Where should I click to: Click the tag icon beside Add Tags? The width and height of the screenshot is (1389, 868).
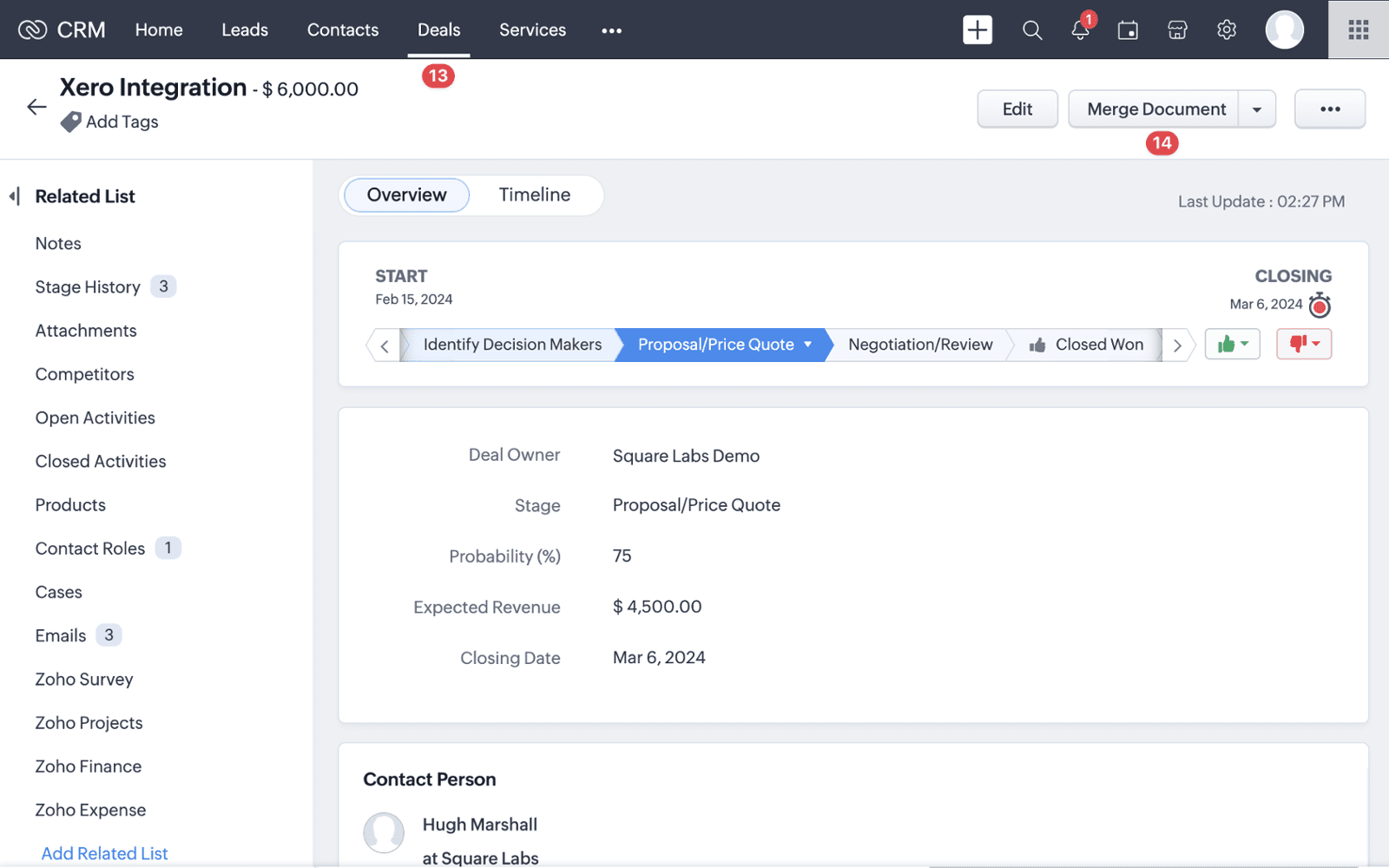(x=70, y=122)
